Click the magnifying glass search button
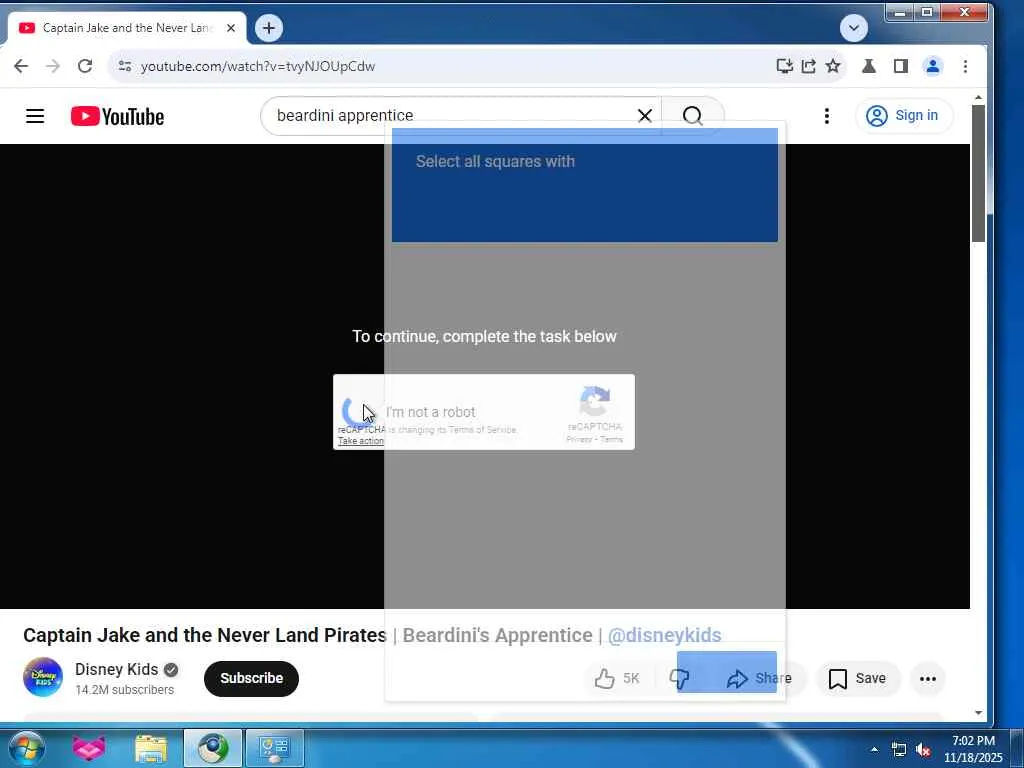 coord(693,116)
